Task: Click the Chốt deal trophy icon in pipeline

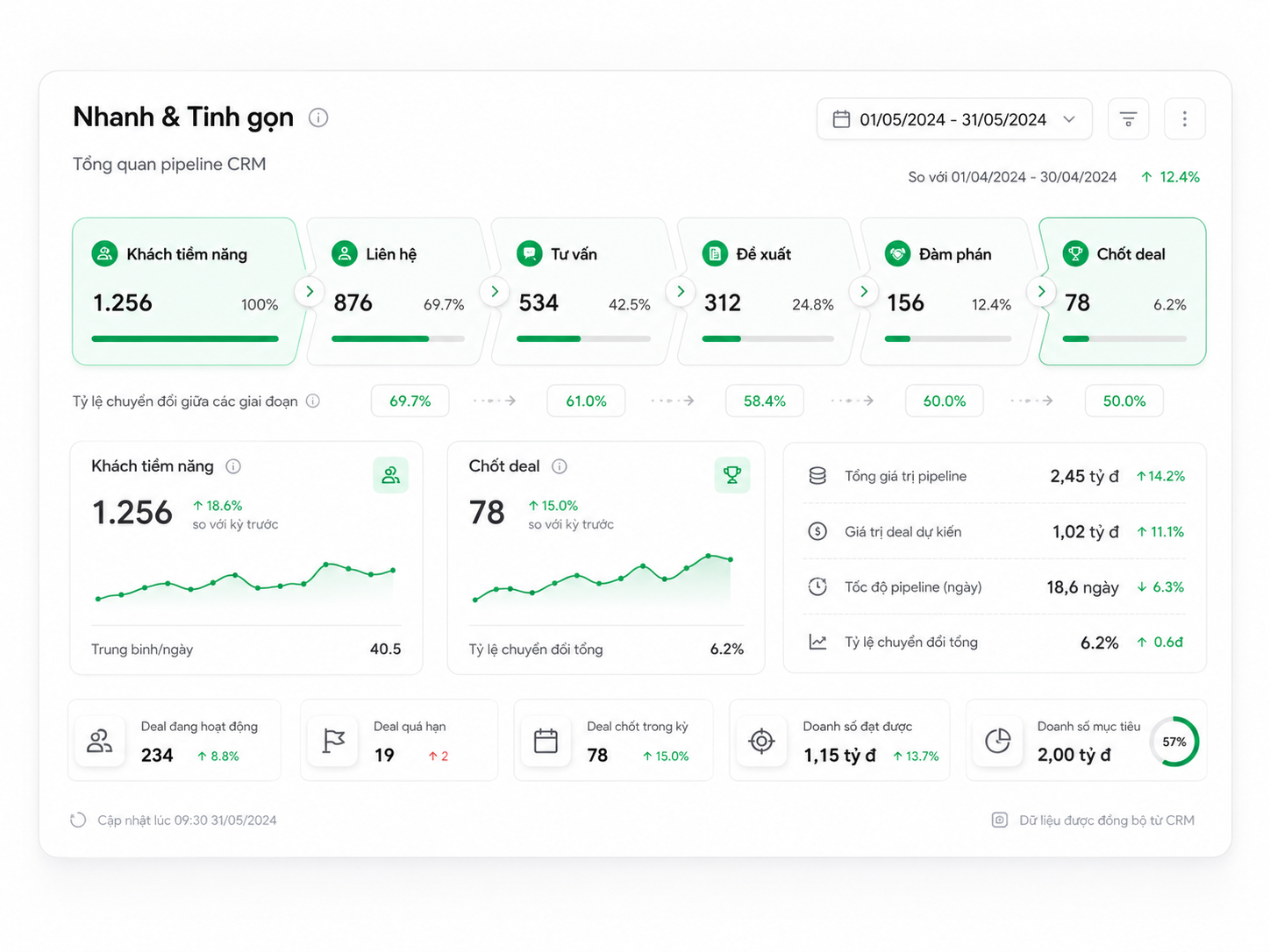Action: [1075, 254]
